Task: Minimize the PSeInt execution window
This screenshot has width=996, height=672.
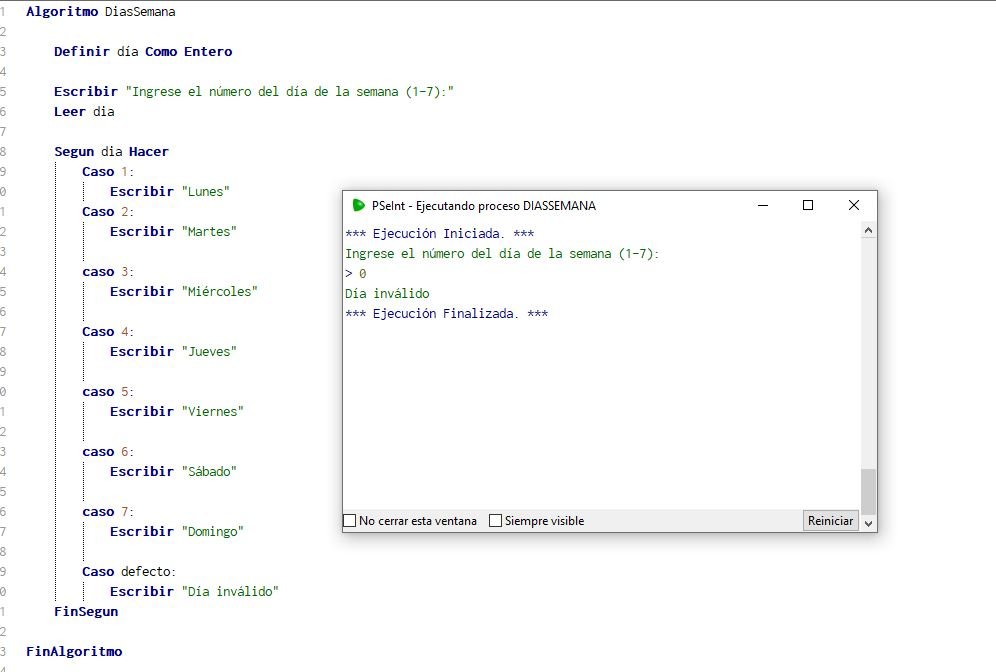Action: [763, 205]
